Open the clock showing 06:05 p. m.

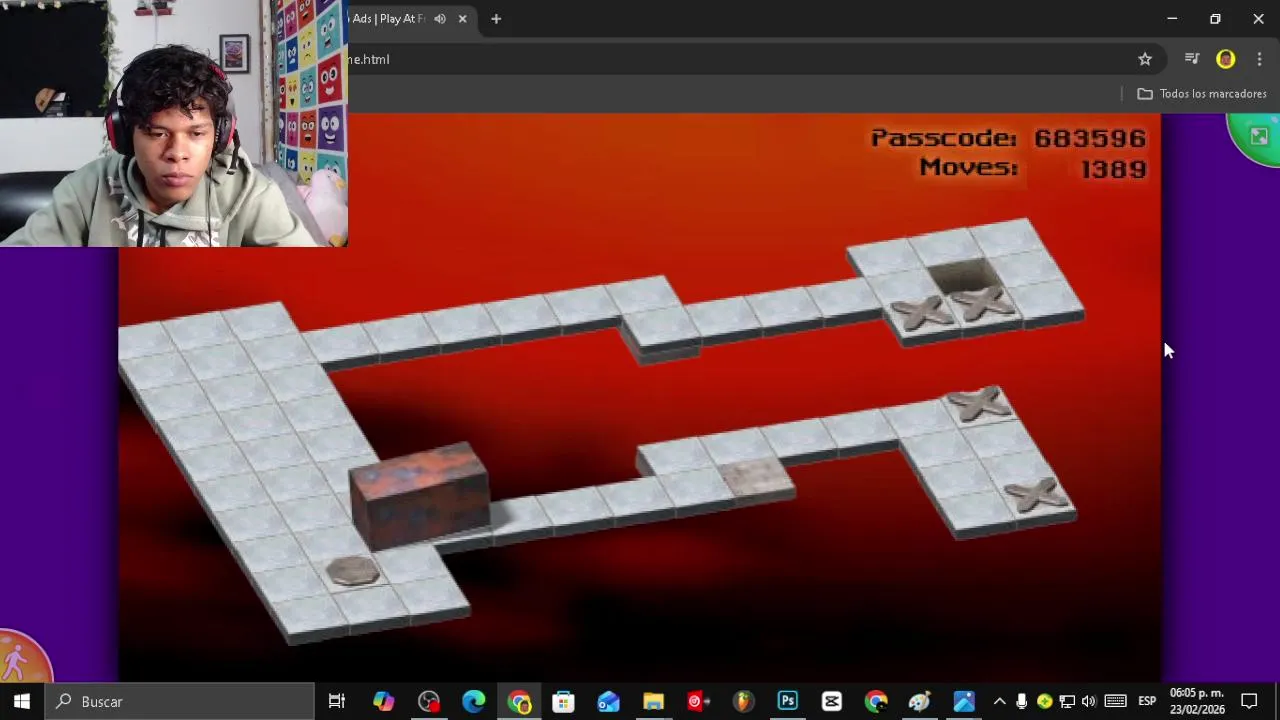[1197, 702]
